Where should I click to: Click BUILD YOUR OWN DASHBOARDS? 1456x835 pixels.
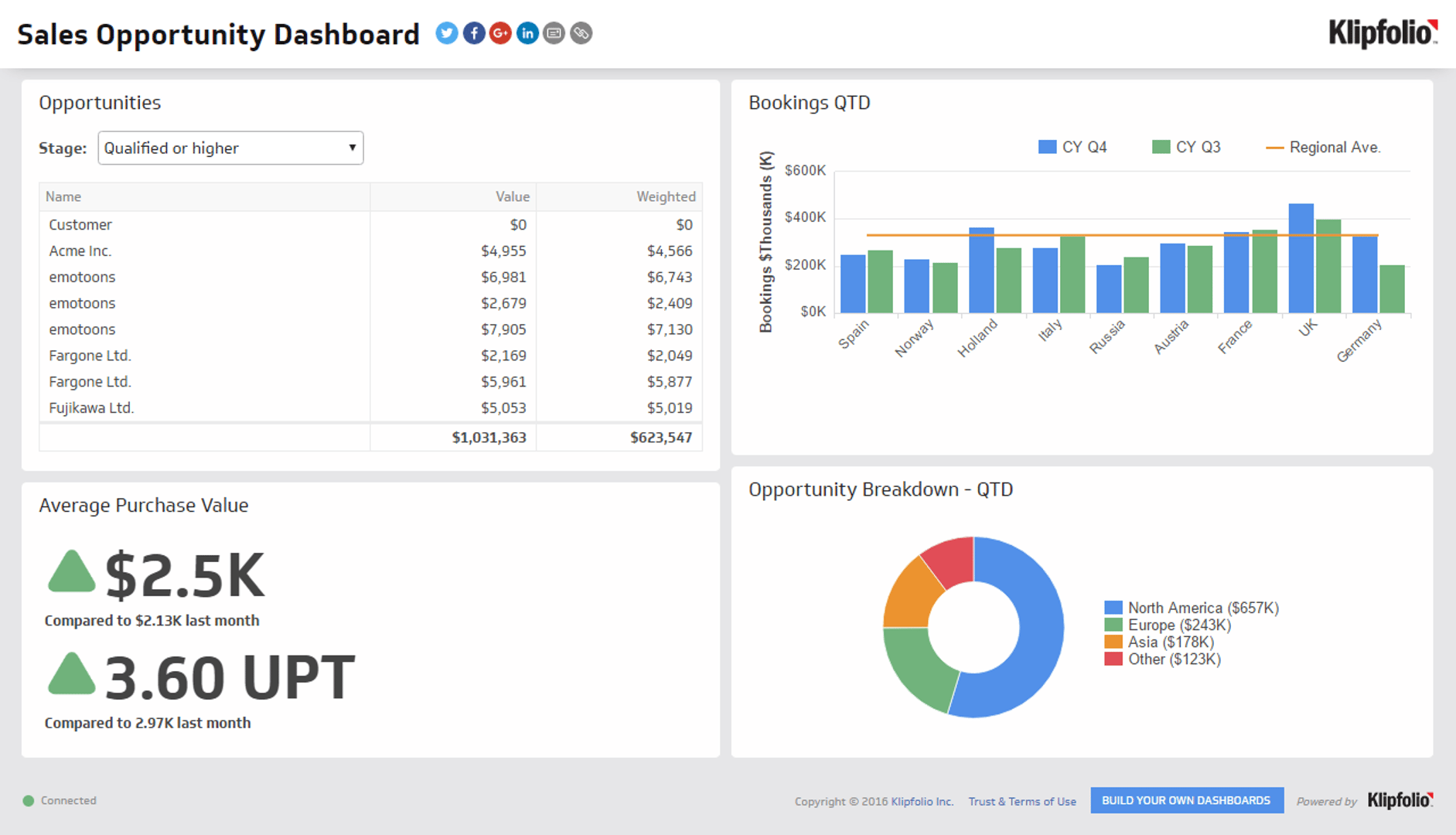tap(1186, 800)
